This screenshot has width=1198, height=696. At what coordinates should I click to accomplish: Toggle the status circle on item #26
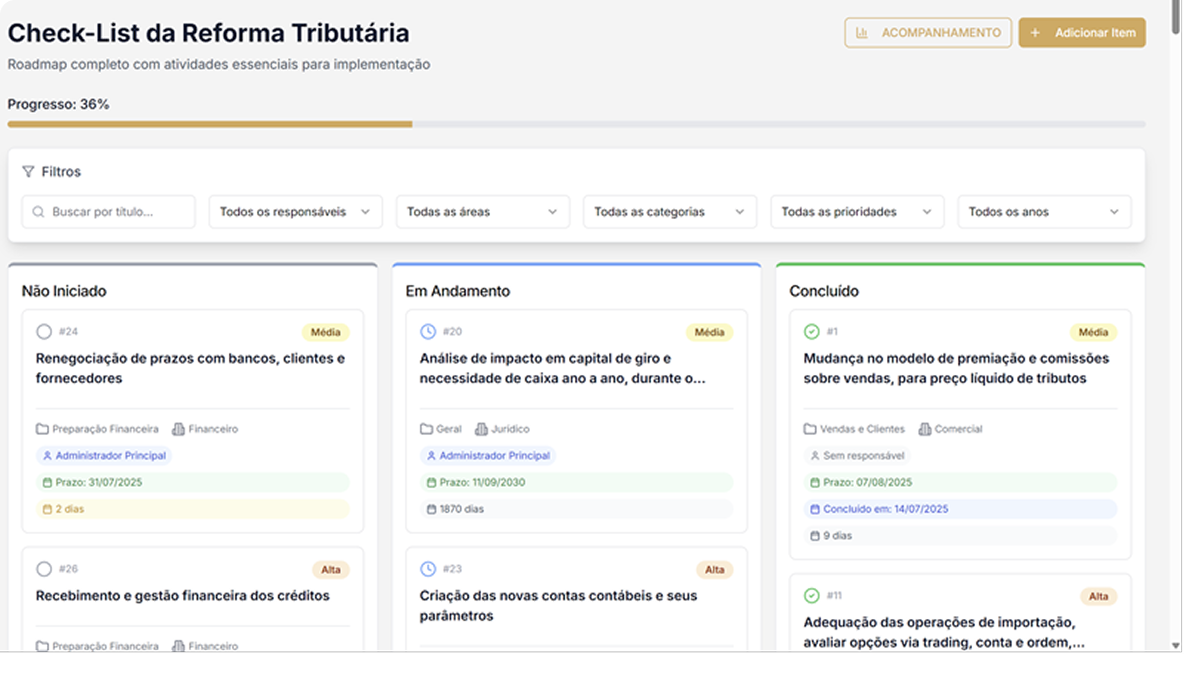(44, 569)
